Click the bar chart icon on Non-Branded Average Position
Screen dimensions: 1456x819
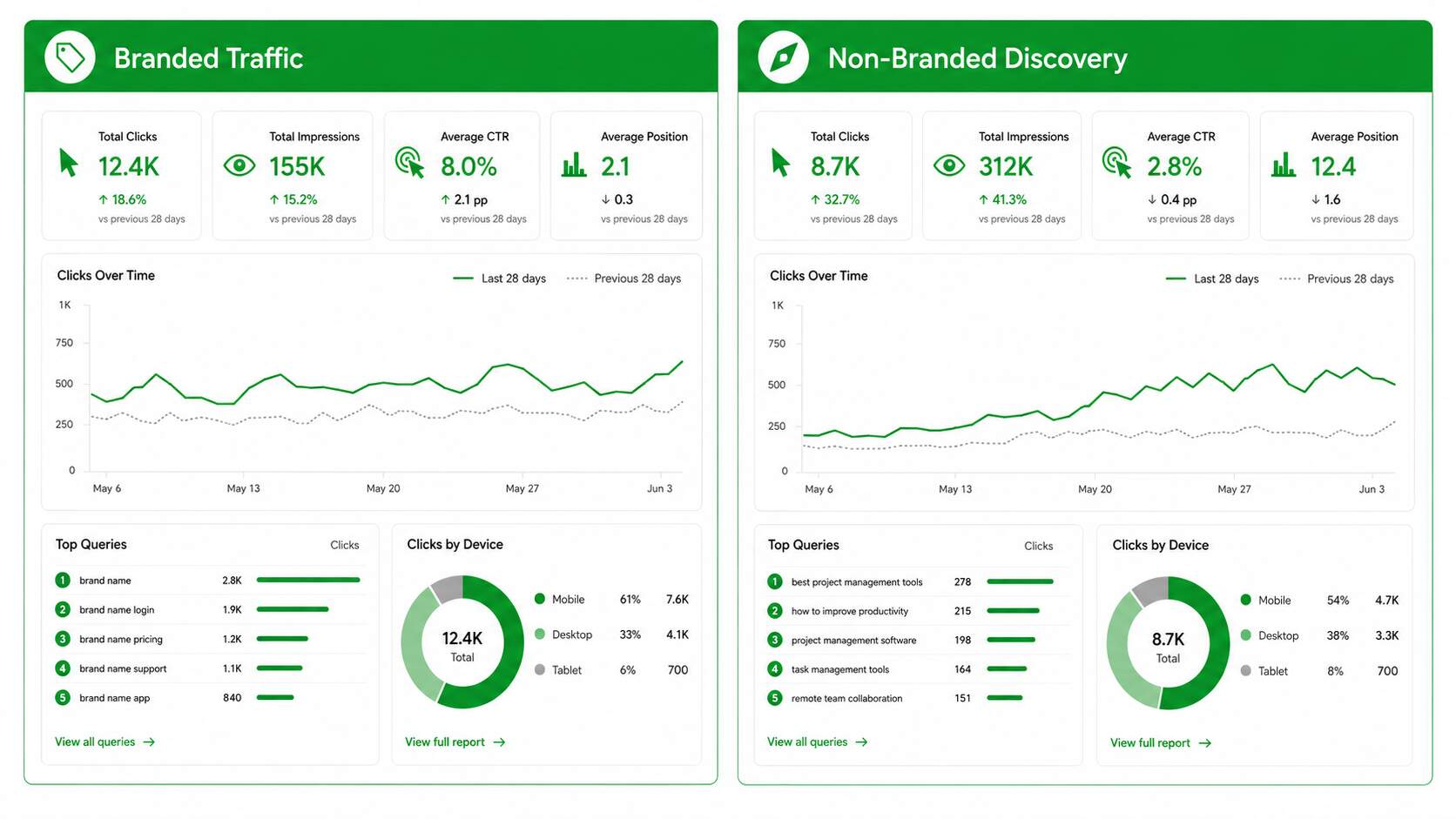(x=1284, y=164)
